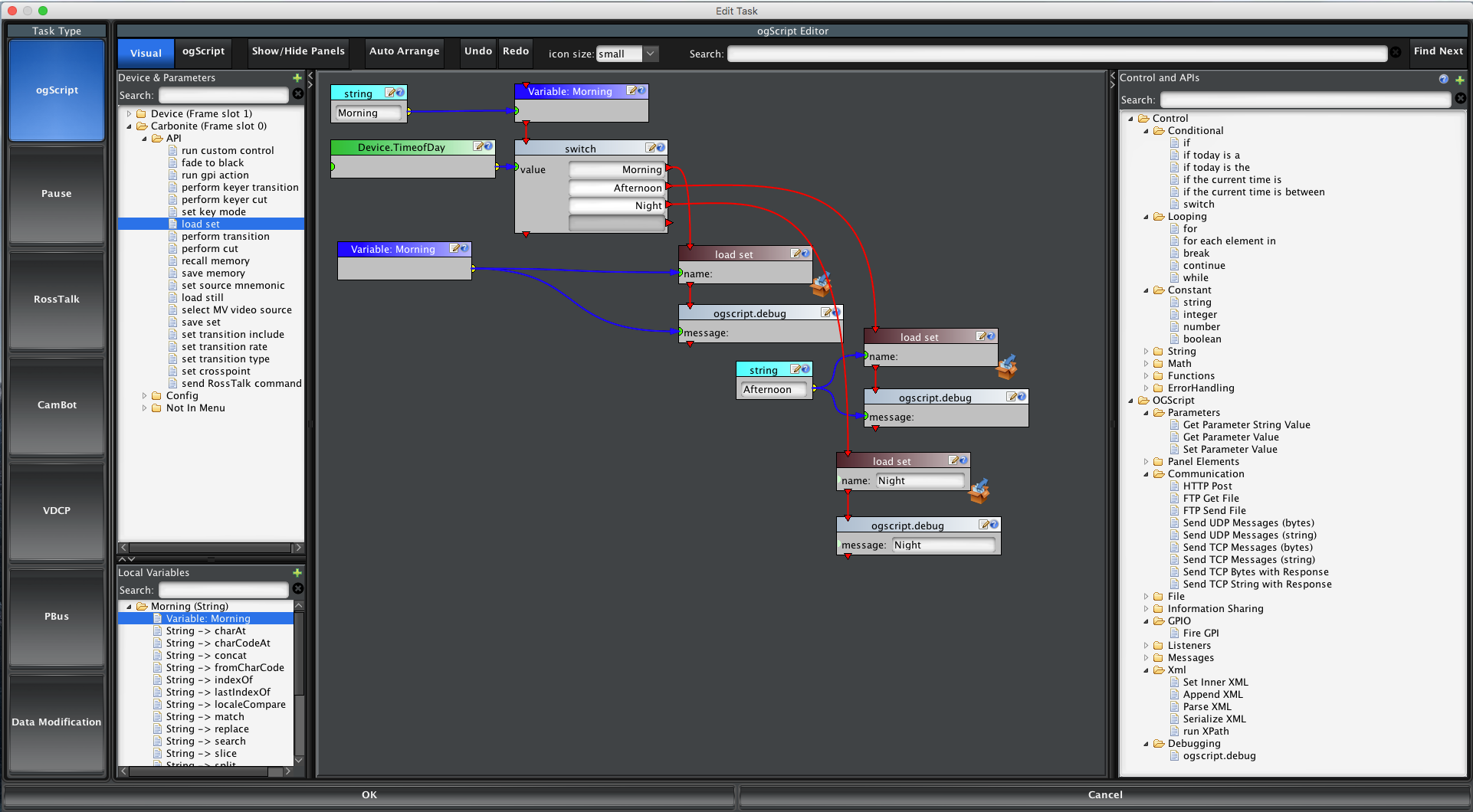Edit the switch node with its pencil icon
1473x812 pixels.
click(x=651, y=148)
